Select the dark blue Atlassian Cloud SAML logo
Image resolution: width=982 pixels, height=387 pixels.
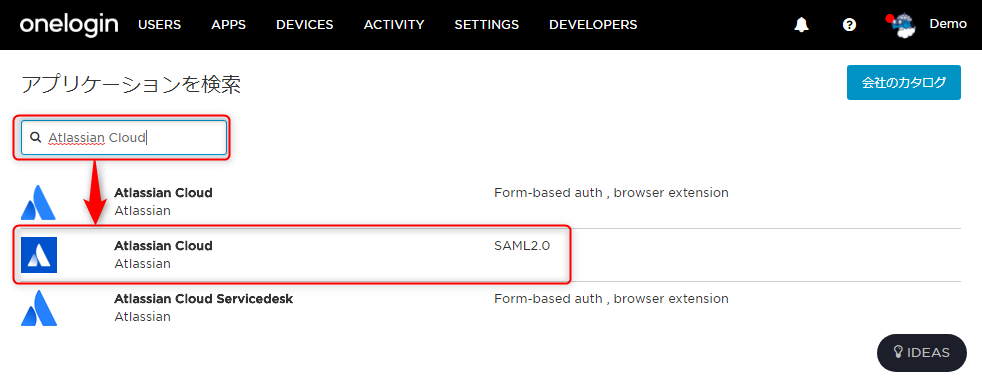tap(39, 255)
